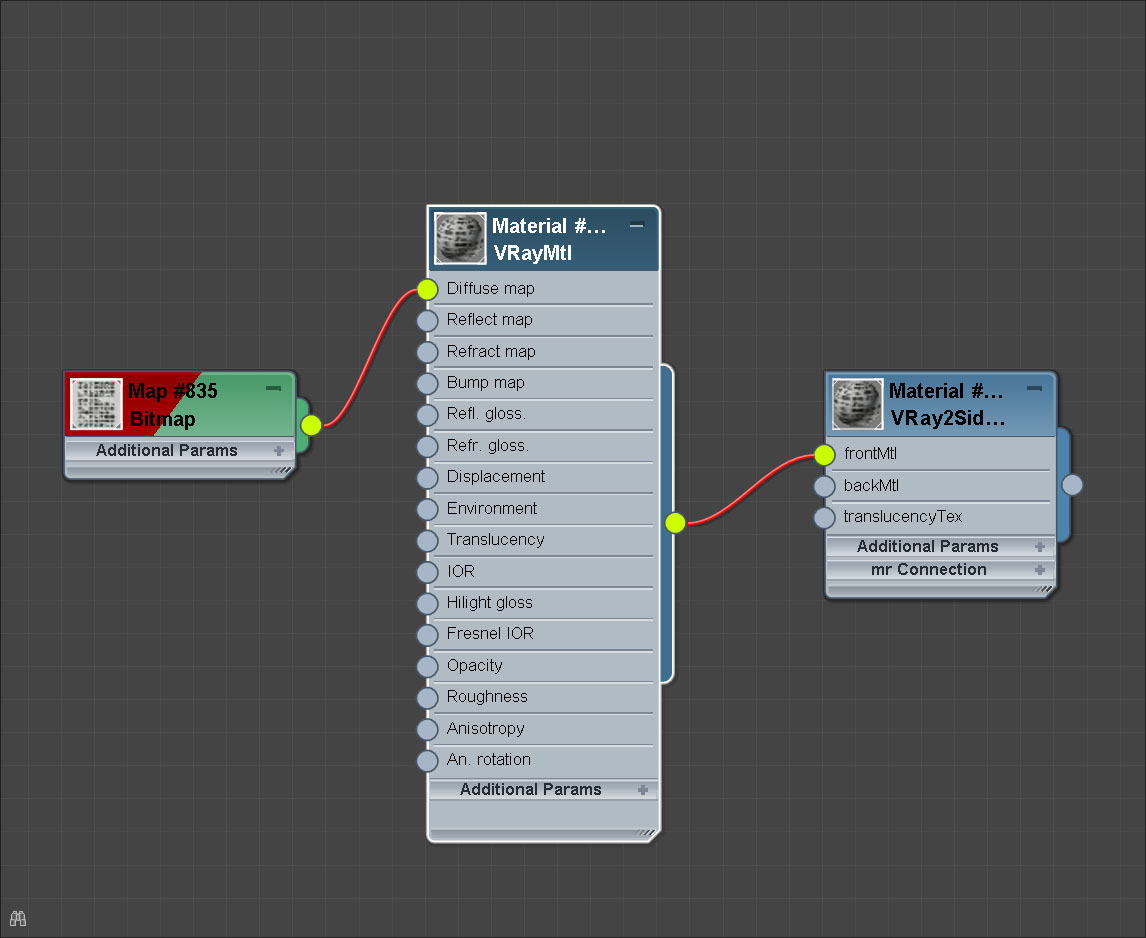
Task: Expand the mr Connection rollout
Action: (1040, 570)
